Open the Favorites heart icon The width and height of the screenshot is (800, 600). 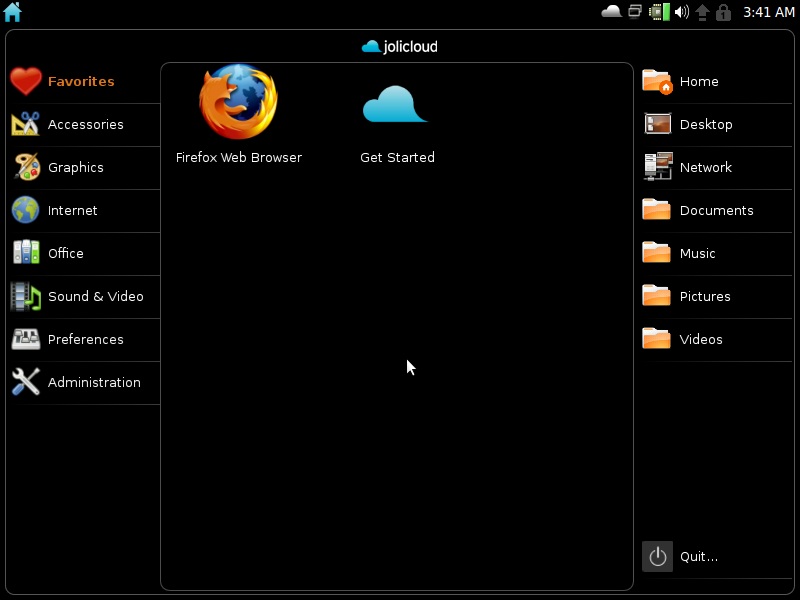(x=26, y=81)
